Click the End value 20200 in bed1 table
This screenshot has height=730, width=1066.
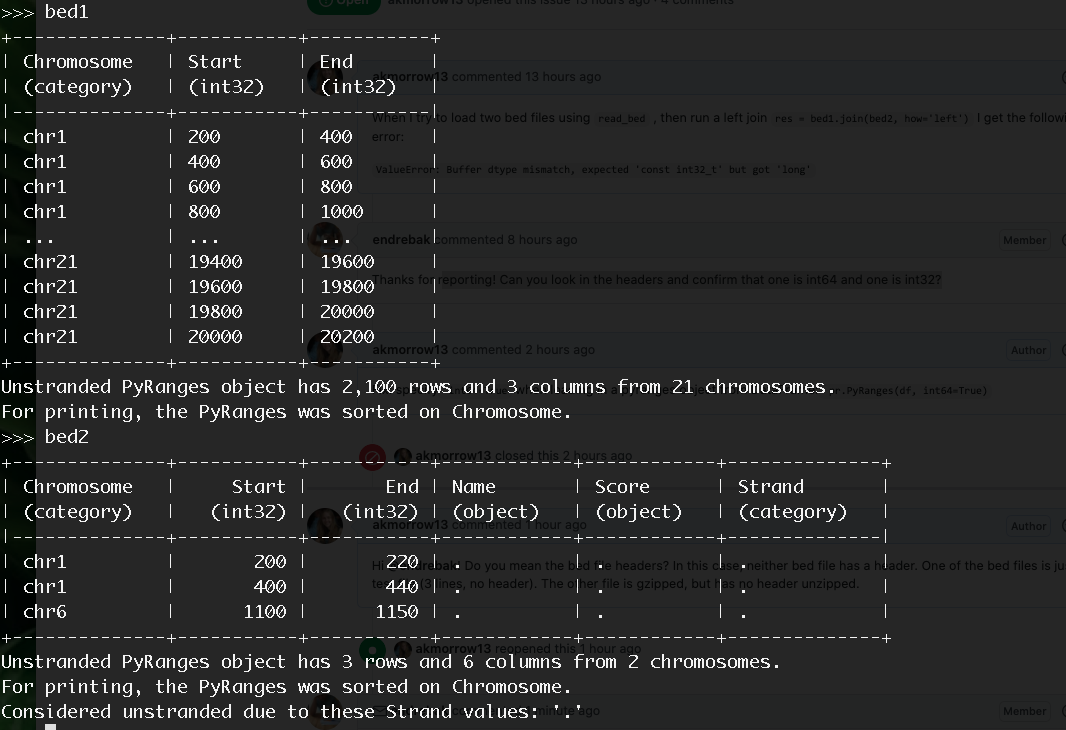347,337
